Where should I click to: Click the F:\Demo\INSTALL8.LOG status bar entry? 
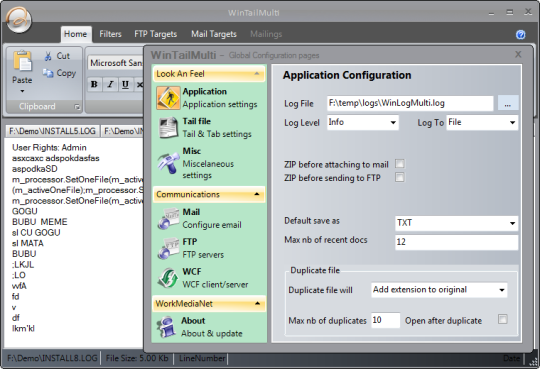[x=52, y=358]
